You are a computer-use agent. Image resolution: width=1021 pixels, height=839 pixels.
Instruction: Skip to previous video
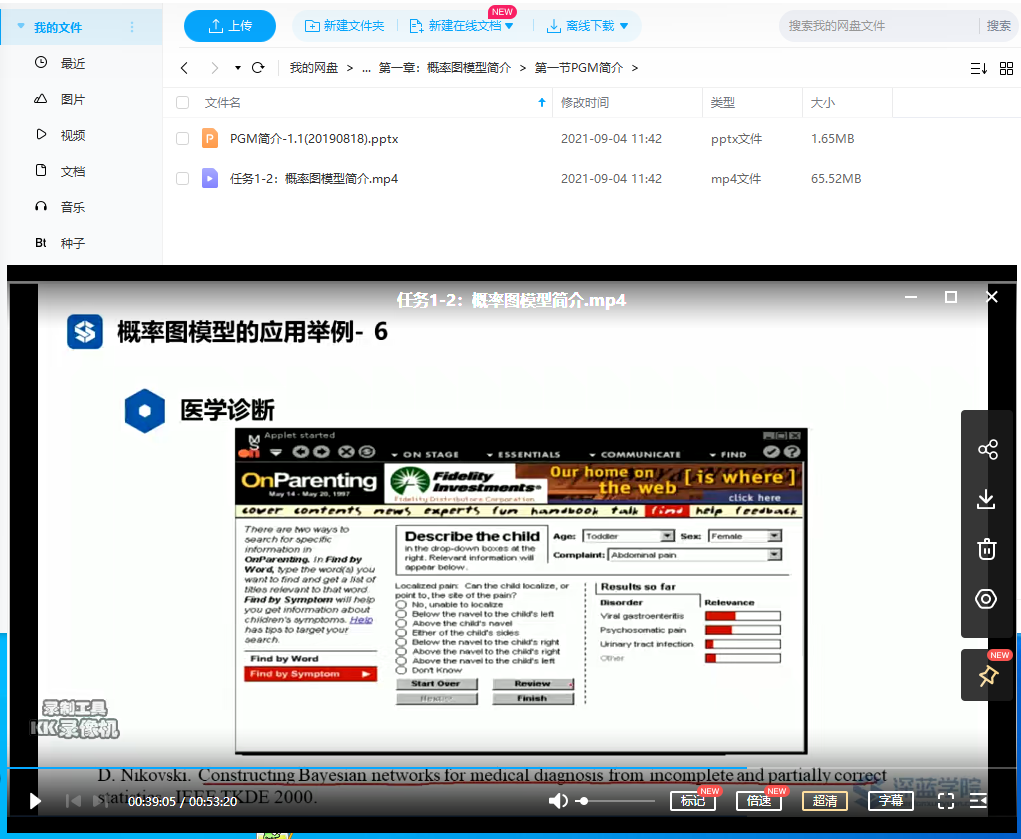click(x=73, y=801)
